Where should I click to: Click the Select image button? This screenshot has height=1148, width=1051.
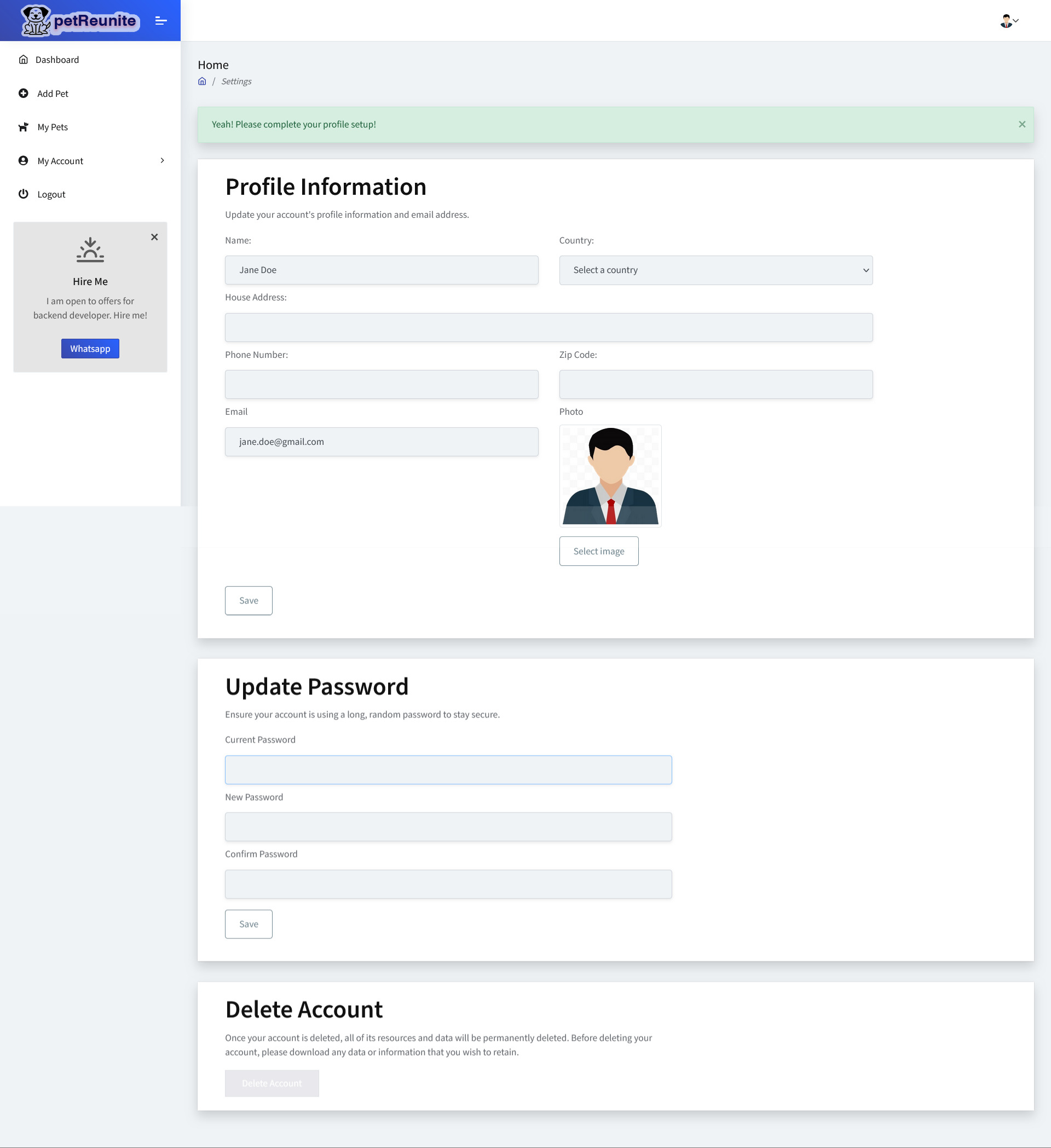coord(598,551)
